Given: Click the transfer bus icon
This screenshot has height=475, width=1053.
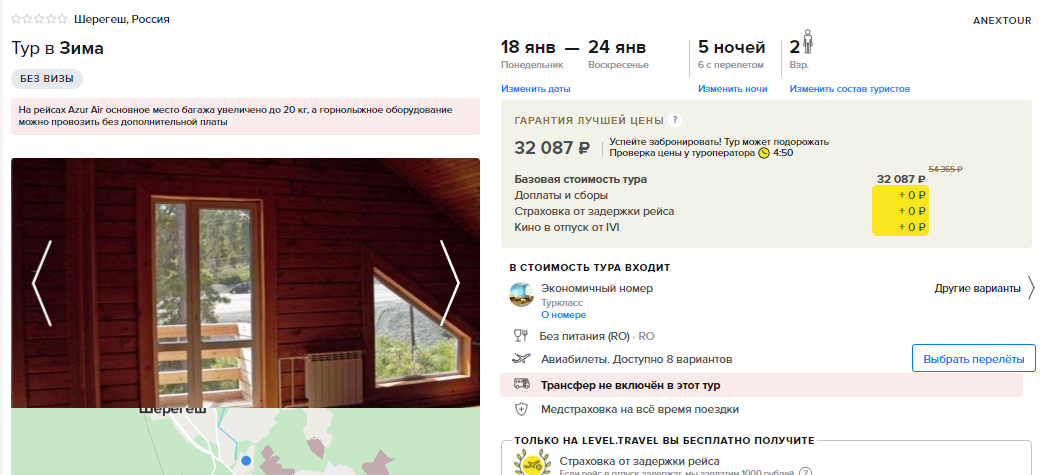Looking at the screenshot, I should [521, 384].
